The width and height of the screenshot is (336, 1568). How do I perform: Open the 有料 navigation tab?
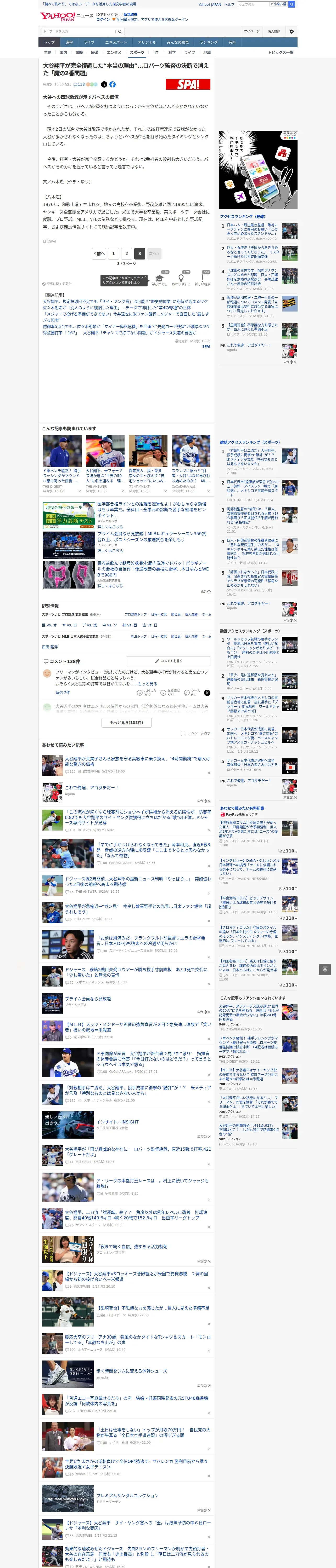232,43
